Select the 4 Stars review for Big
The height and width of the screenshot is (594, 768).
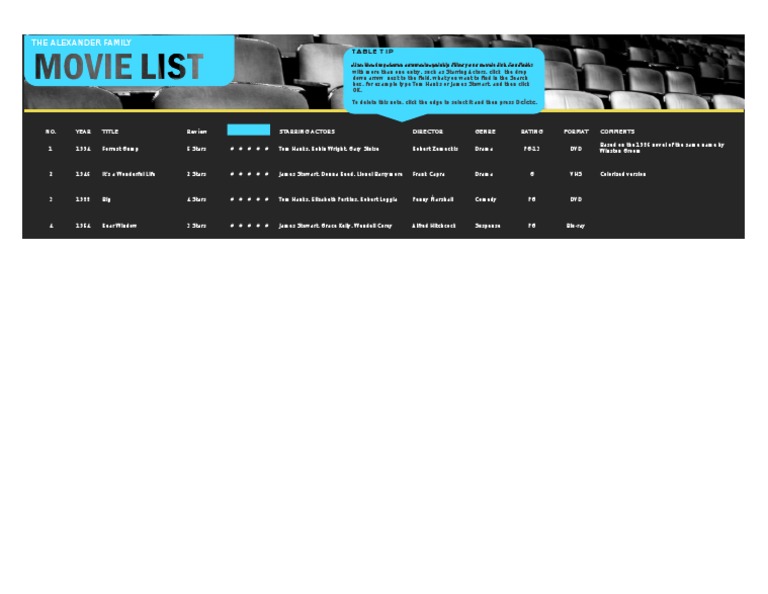(196, 200)
